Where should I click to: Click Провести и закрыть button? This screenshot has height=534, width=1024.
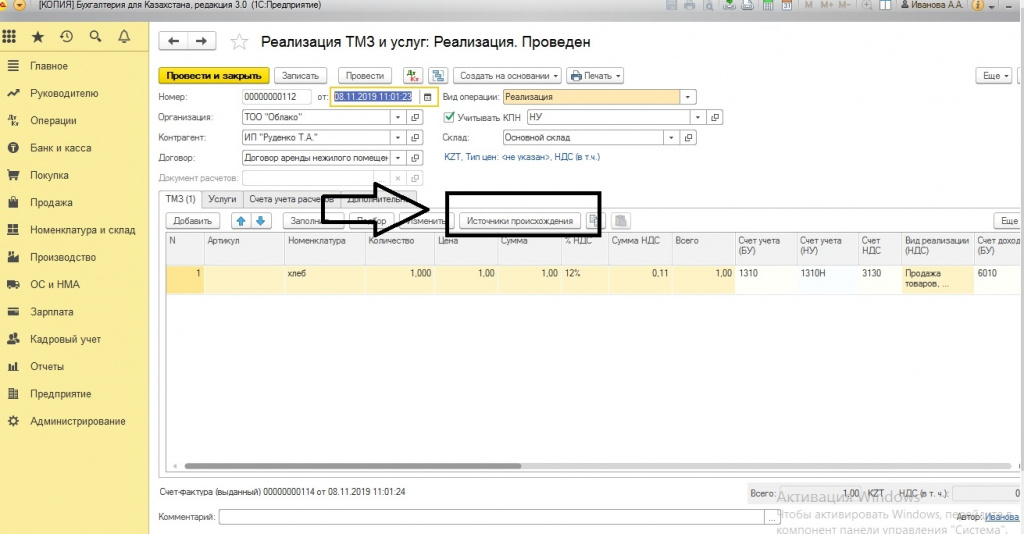point(214,76)
